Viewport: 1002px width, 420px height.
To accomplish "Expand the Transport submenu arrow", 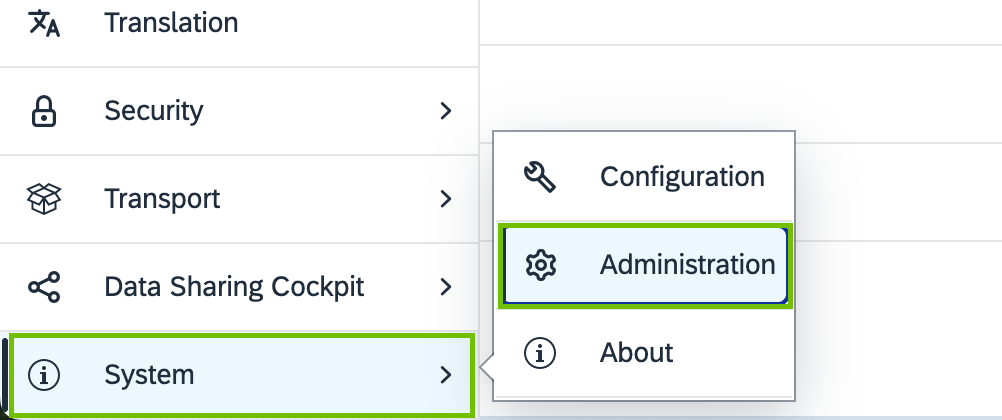I will 446,199.
